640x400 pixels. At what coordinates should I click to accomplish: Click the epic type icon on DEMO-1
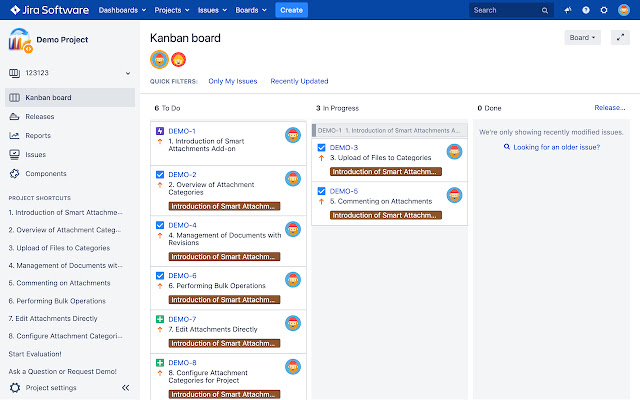160,131
